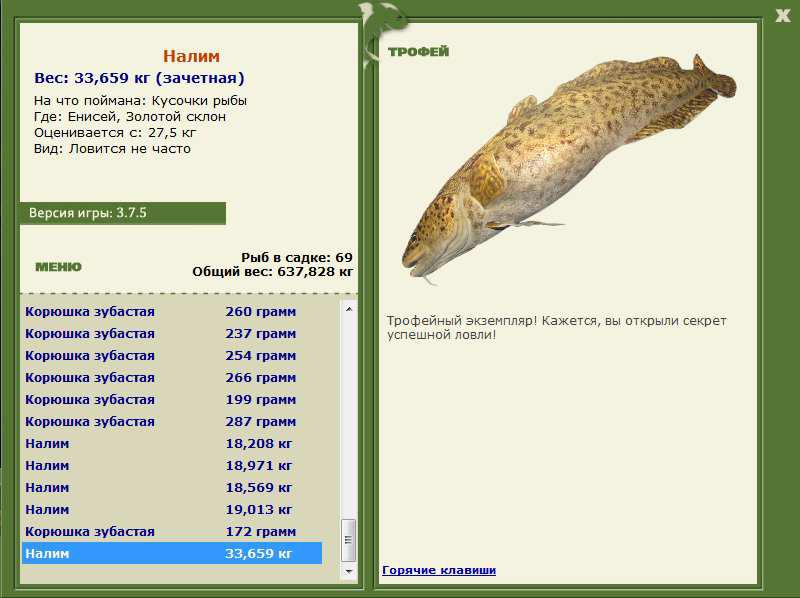Close the trophy window with X
Image resolution: width=800 pixels, height=598 pixels.
click(783, 15)
